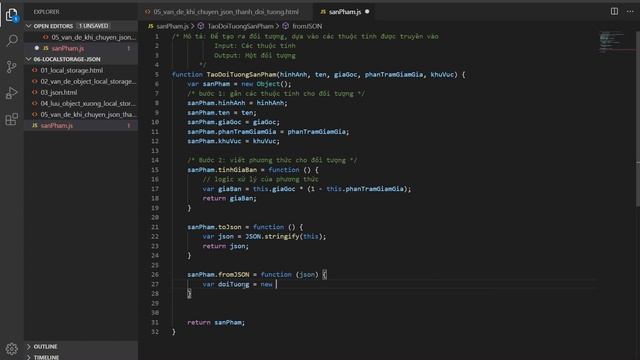Image resolution: width=640 pixels, height=360 pixels.
Task: Click the editor vertical scrollbar
Action: coord(638,118)
